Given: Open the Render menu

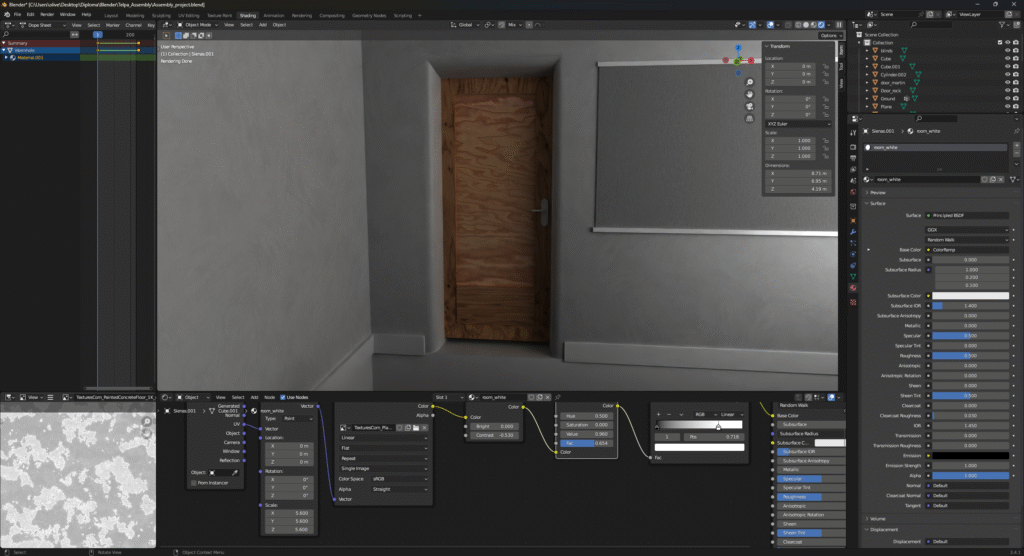Looking at the screenshot, I should tap(47, 15).
